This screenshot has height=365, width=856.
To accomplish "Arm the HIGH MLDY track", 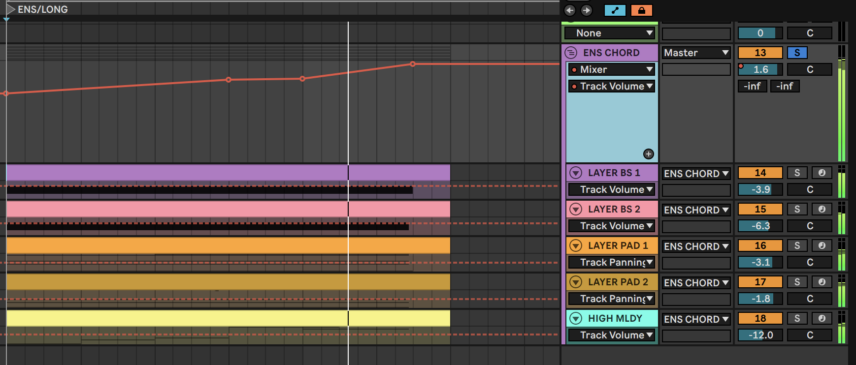I will 822,319.
